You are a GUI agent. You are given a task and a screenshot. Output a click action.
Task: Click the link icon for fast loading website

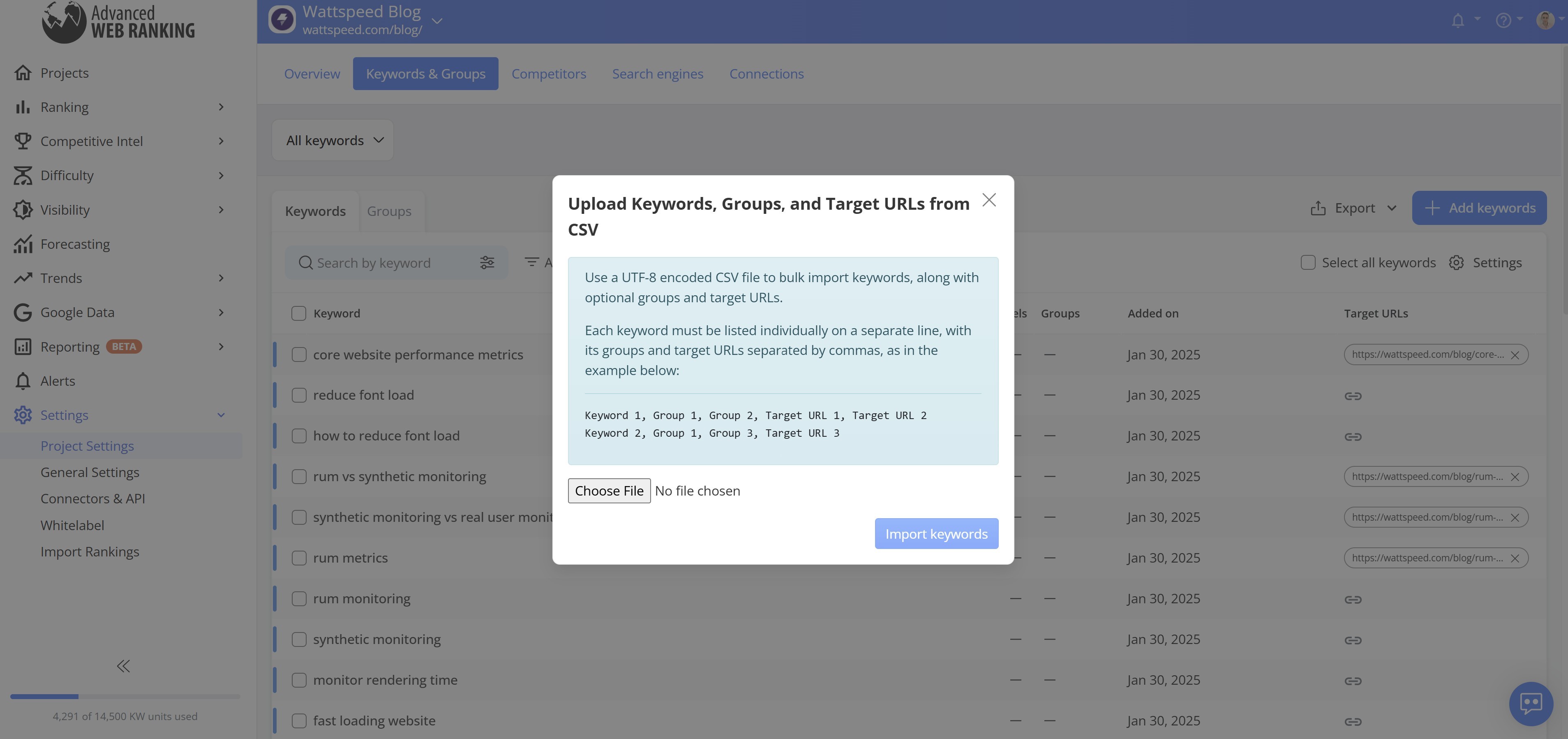coord(1353,722)
